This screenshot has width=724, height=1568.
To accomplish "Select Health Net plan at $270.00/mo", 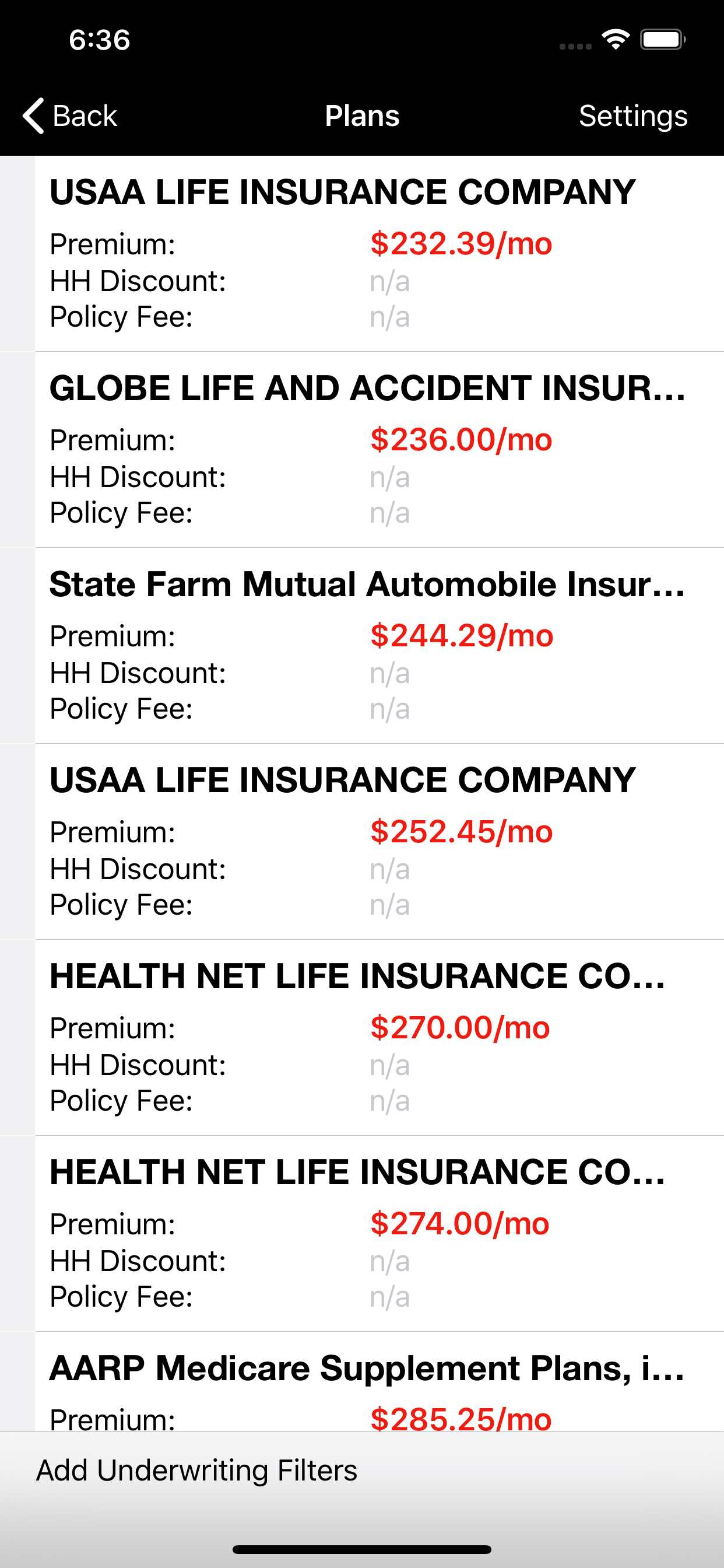I will (x=379, y=1038).
